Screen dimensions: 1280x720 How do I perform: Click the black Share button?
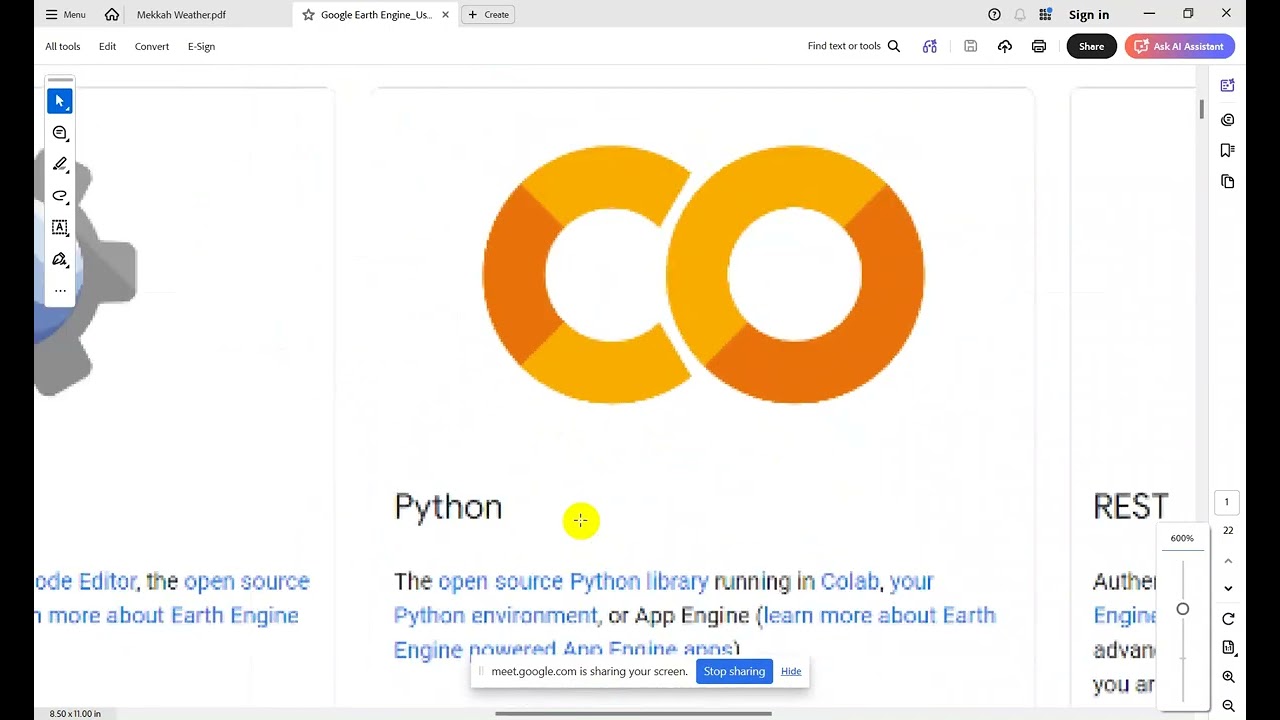[1091, 46]
